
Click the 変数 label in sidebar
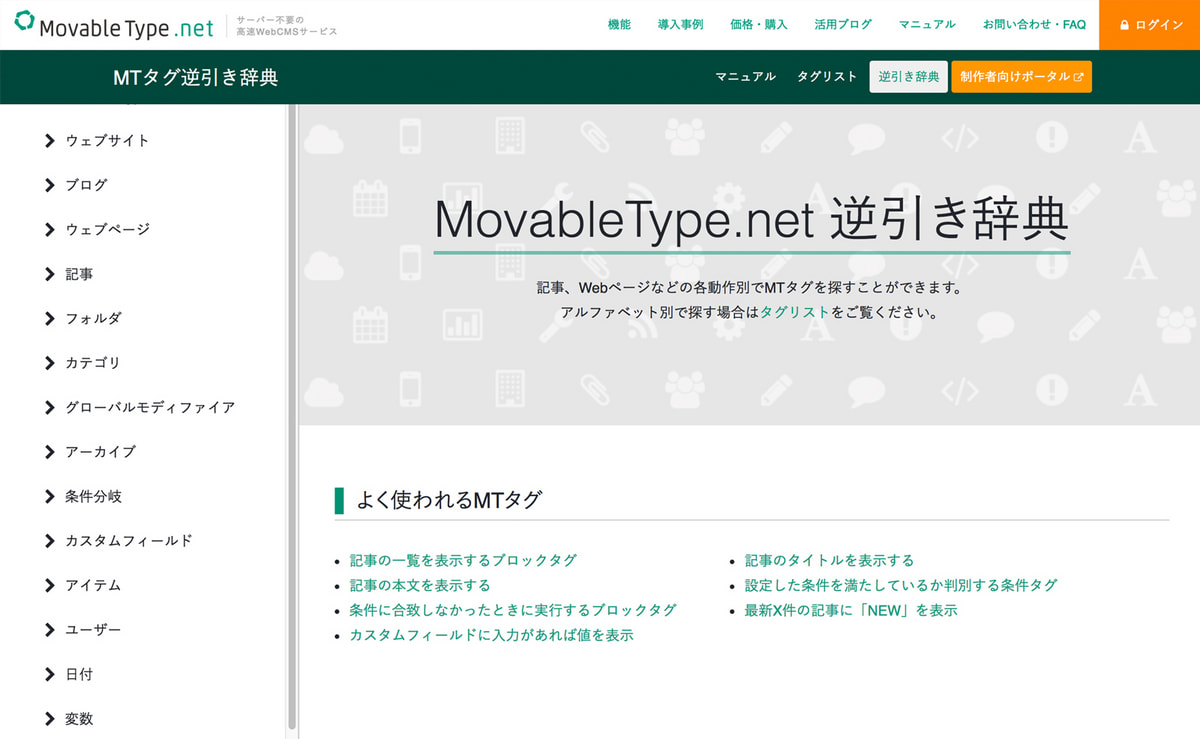(79, 719)
